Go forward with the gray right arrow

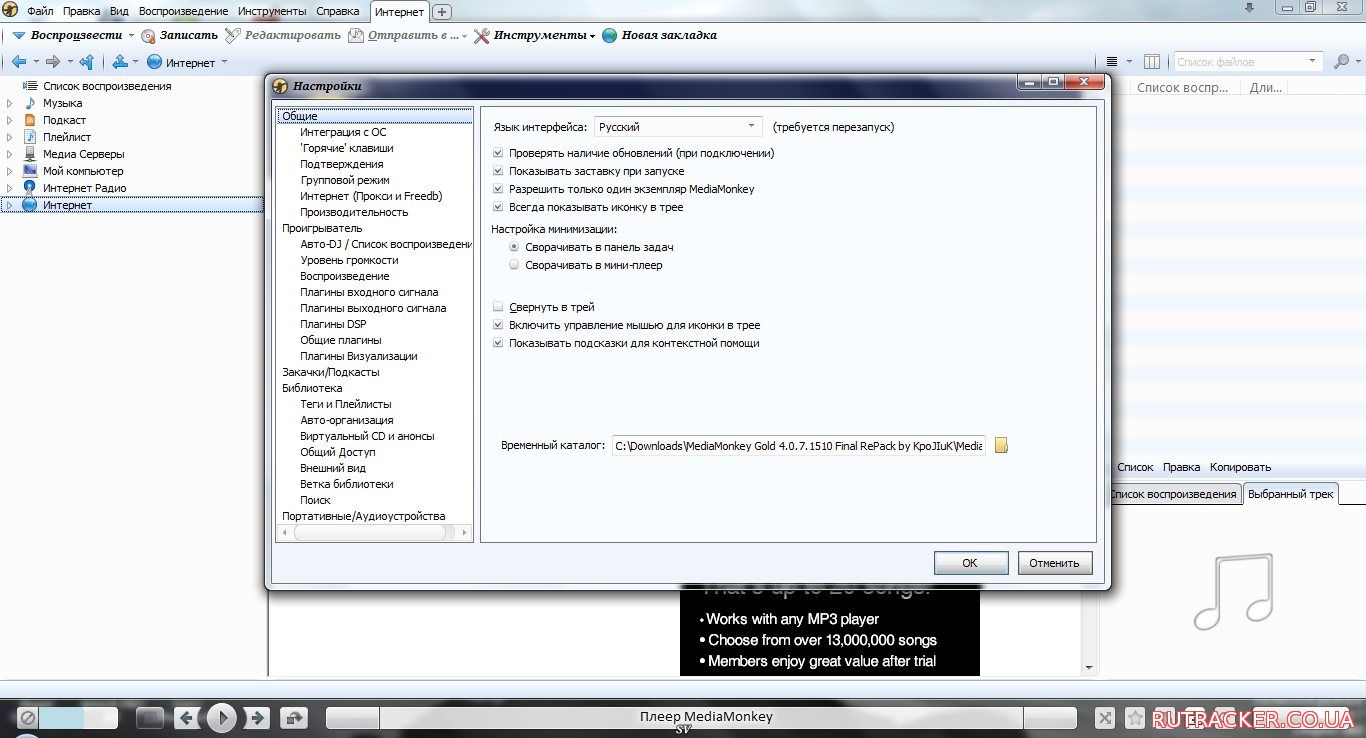(x=54, y=62)
